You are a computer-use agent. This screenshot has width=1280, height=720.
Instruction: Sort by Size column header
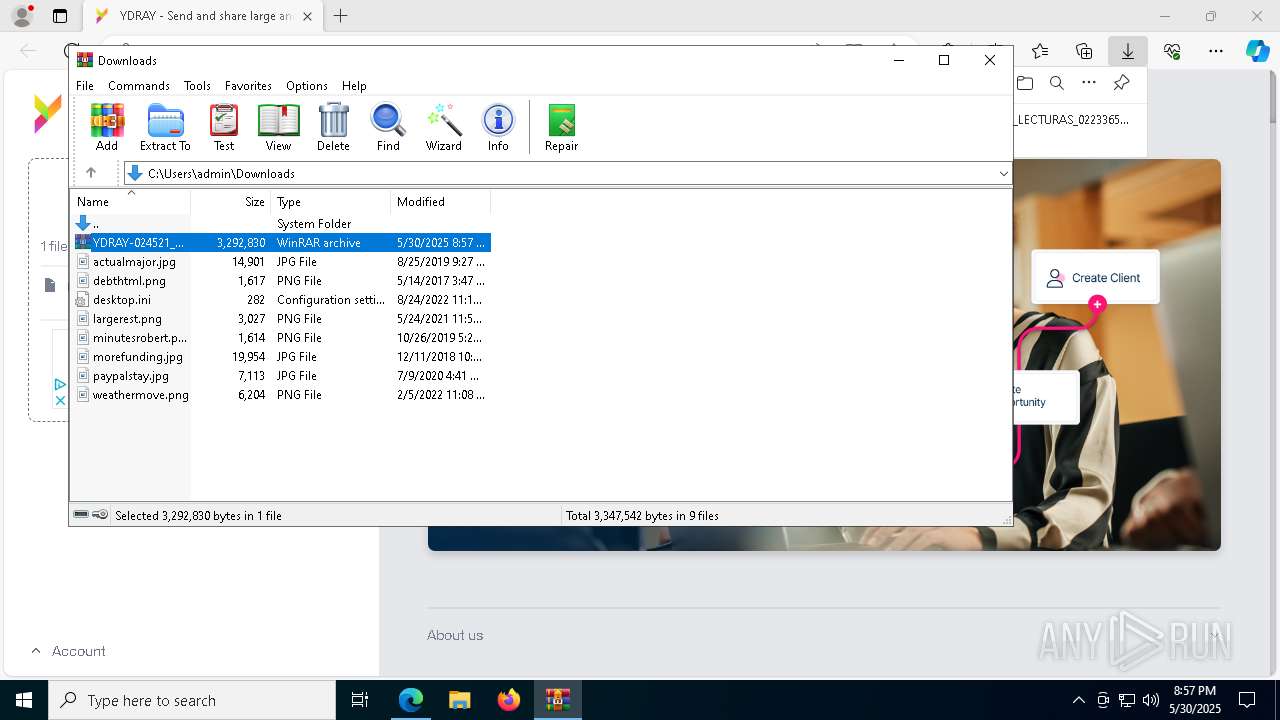231,202
